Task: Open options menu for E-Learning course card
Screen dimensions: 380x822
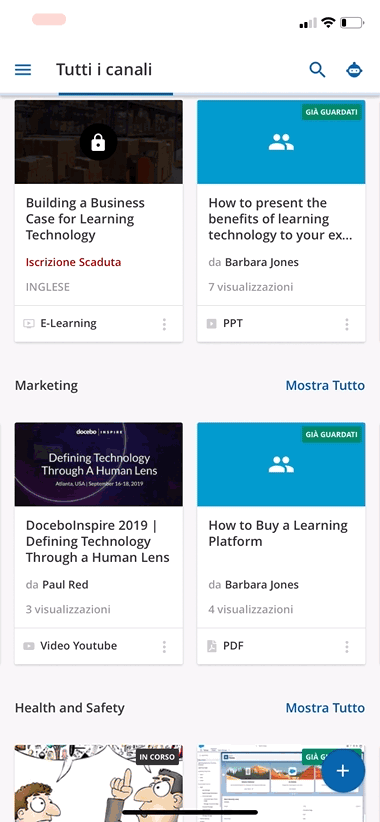Action: pos(164,324)
